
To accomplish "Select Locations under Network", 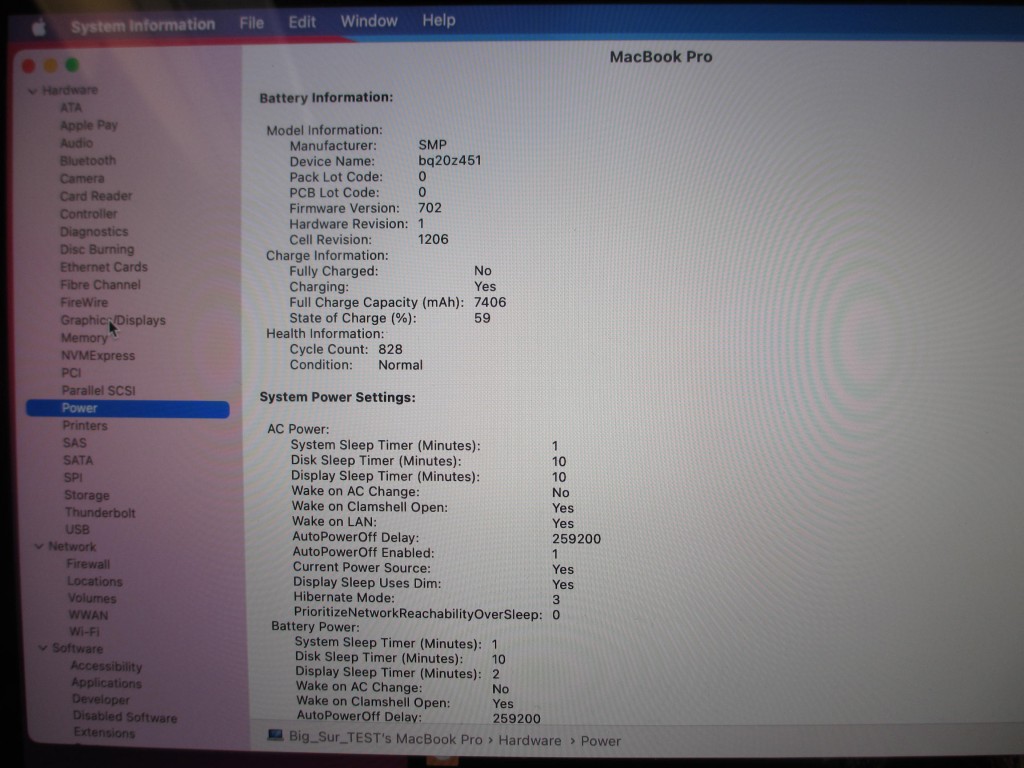I will point(95,581).
